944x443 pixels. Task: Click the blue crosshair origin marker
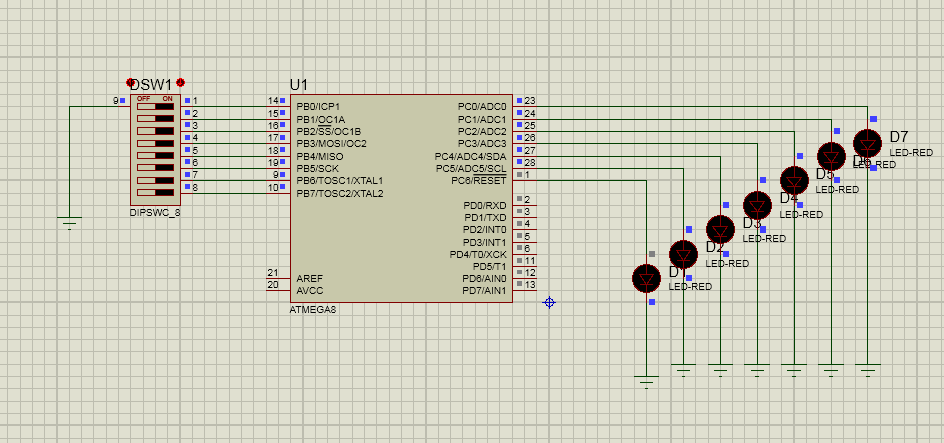[549, 302]
